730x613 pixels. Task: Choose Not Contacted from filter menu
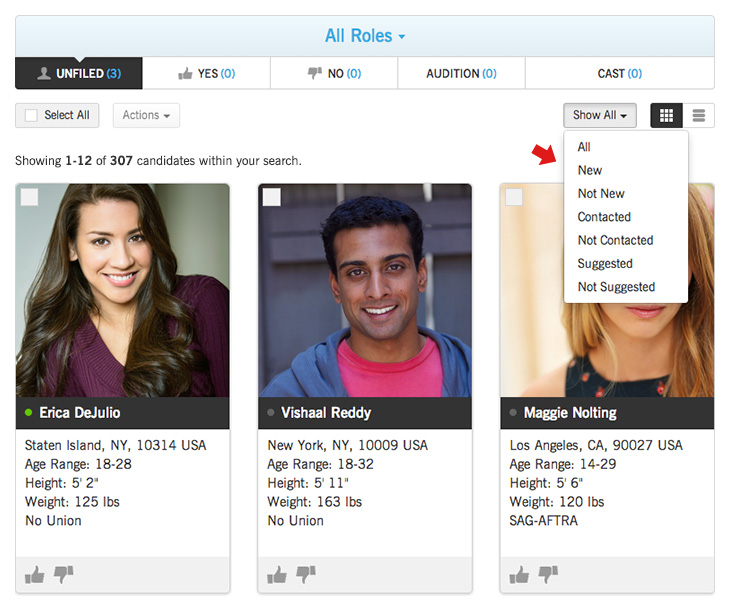[615, 240]
